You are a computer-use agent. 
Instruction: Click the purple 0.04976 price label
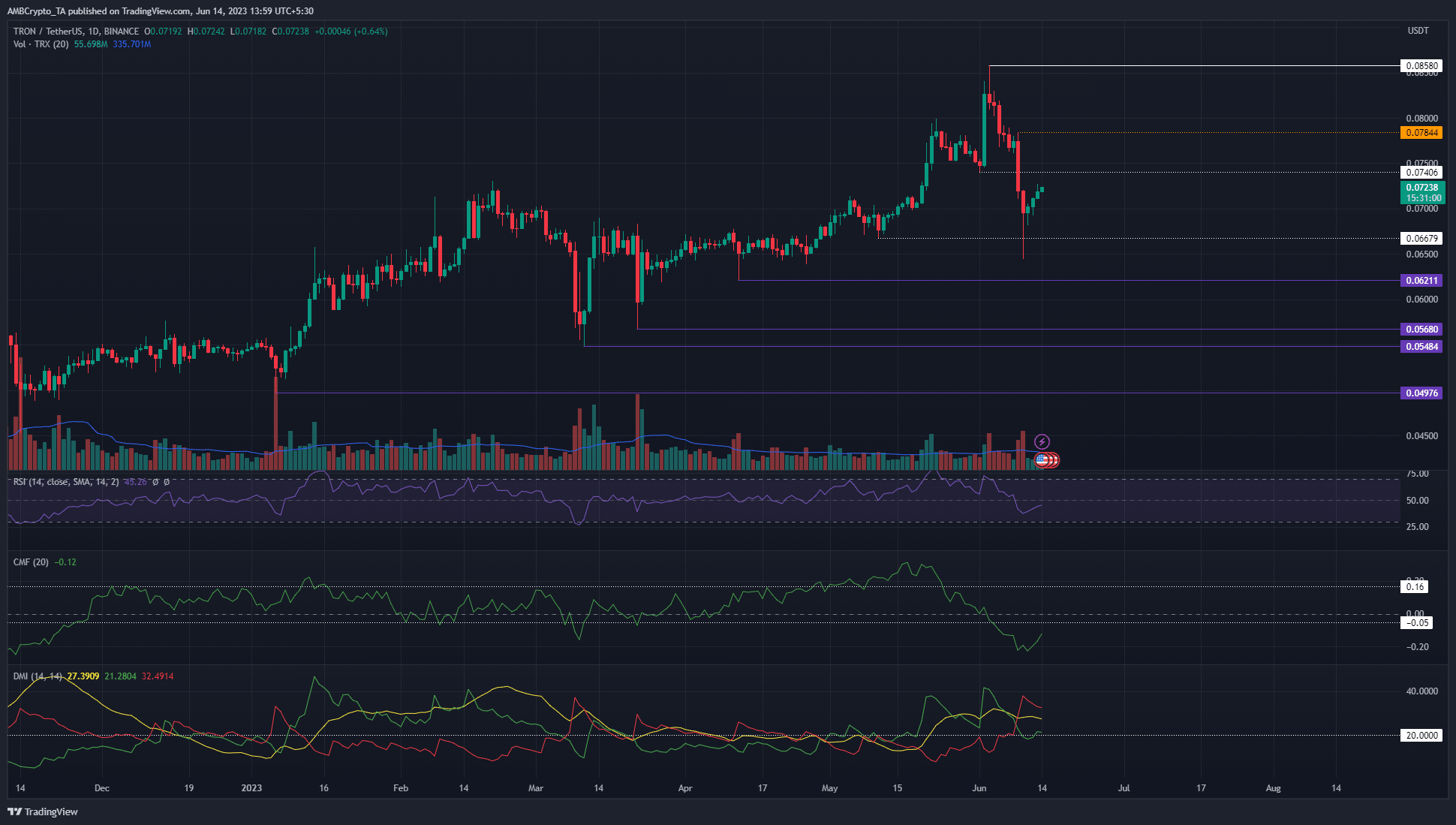click(1421, 393)
